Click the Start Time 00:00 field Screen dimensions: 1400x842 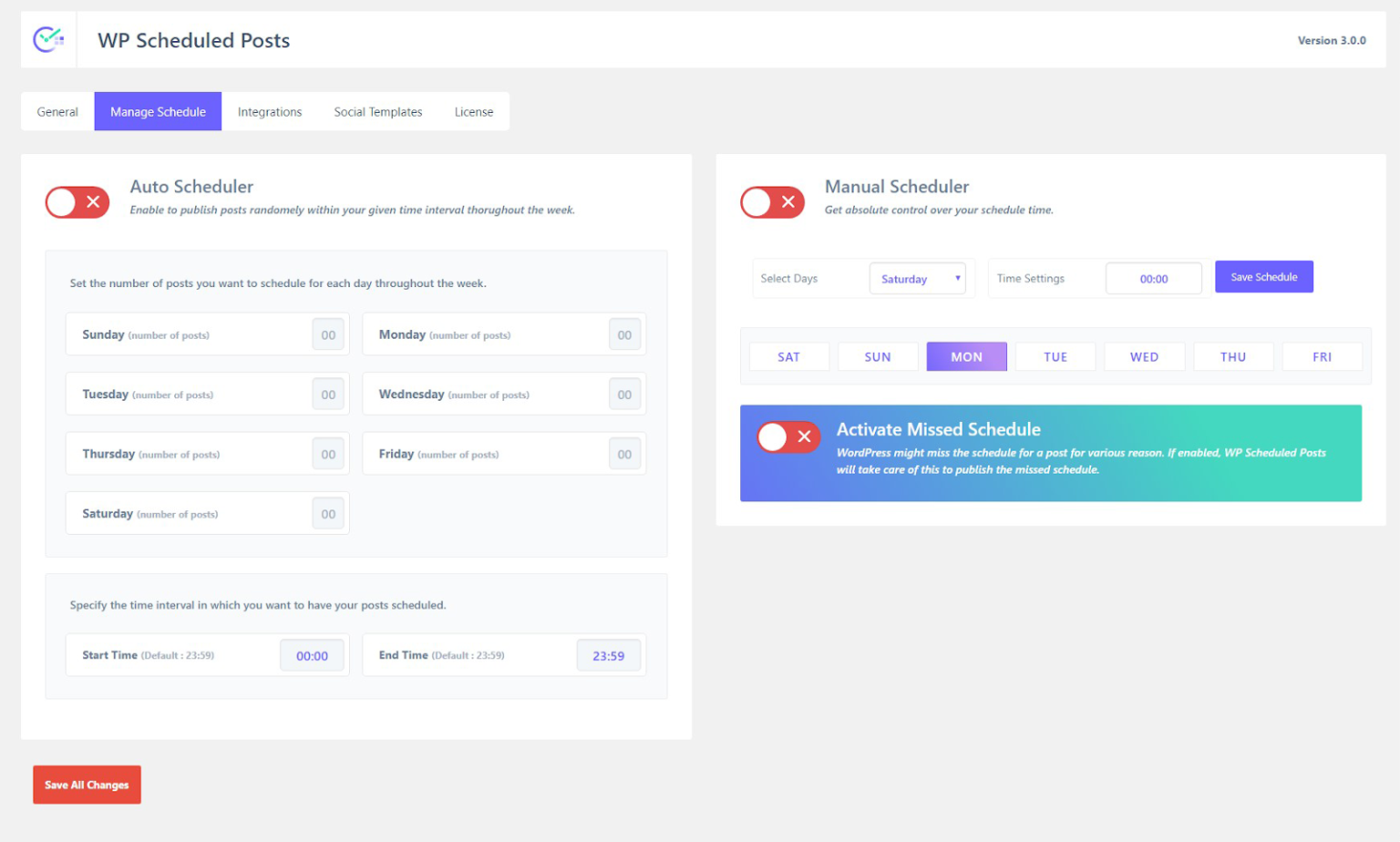pyautogui.click(x=312, y=655)
